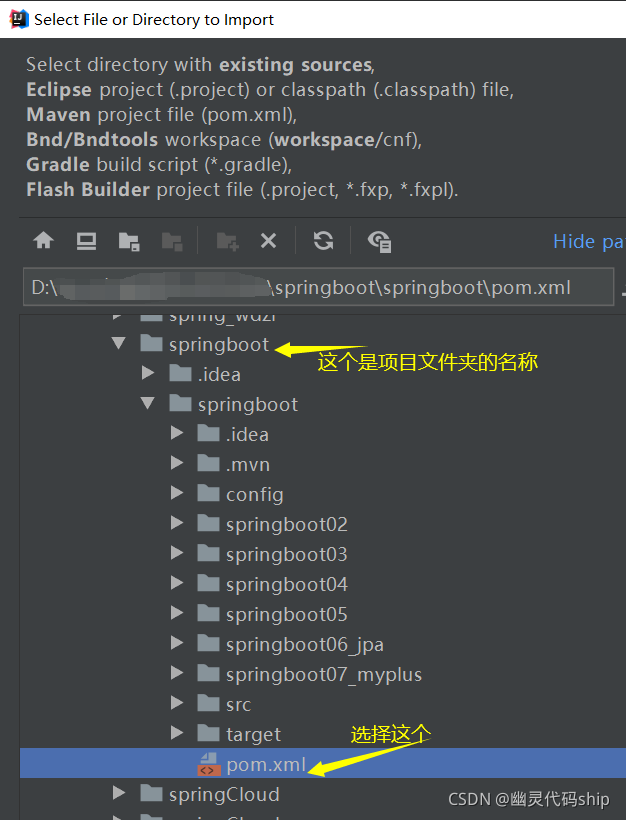
Task: Select the pom.xml file
Action: coord(323,763)
